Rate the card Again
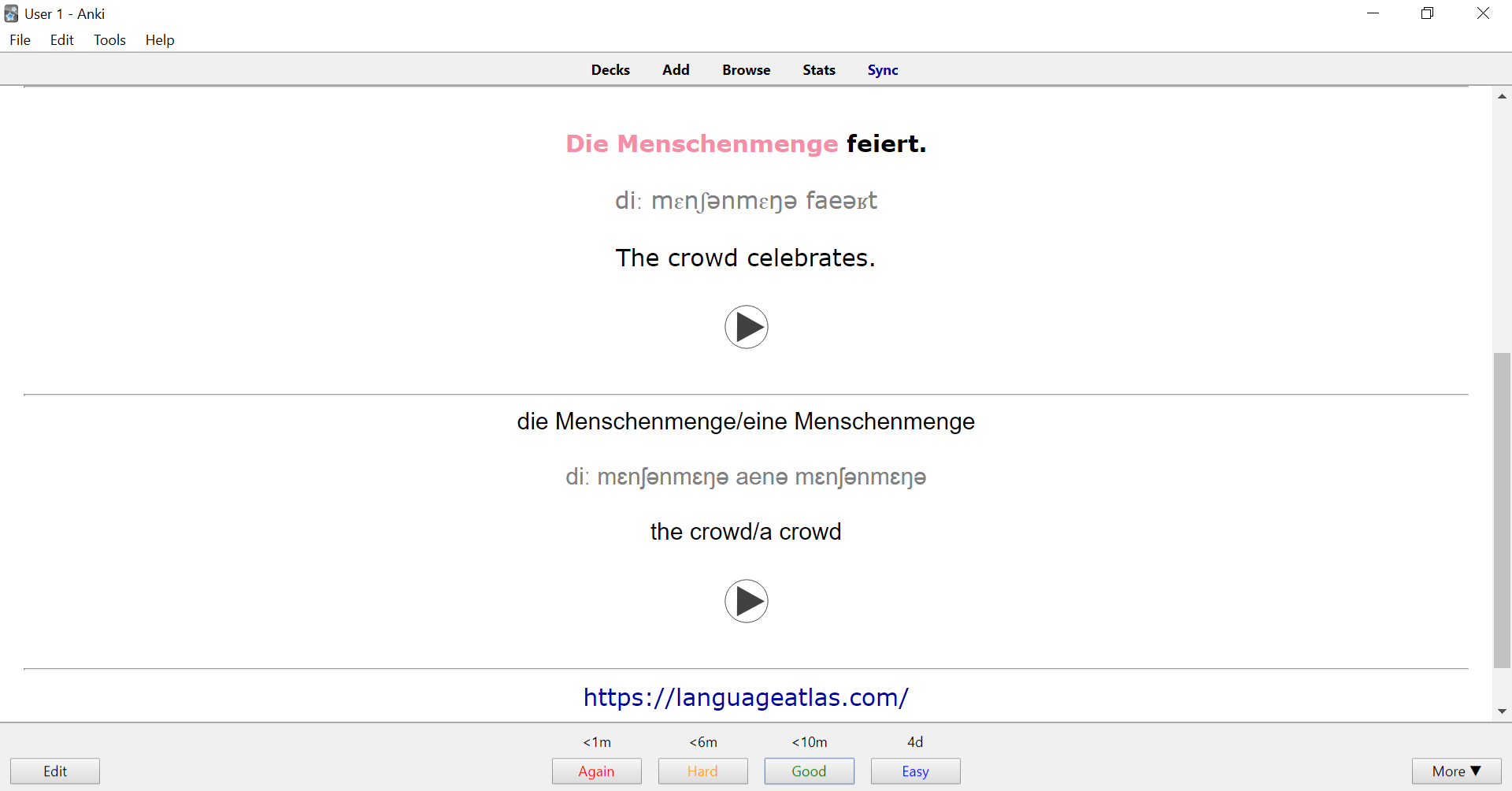The image size is (1512, 791). click(596, 771)
